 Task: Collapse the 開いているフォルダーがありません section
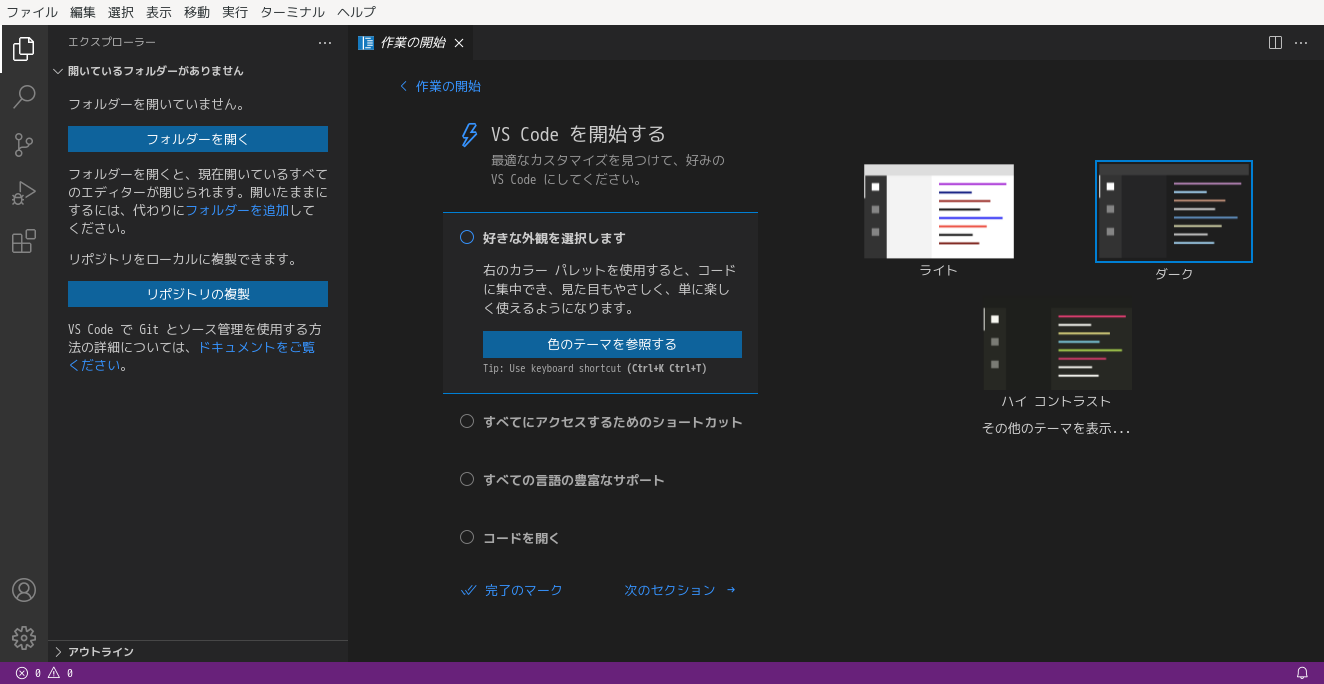[x=198, y=71]
